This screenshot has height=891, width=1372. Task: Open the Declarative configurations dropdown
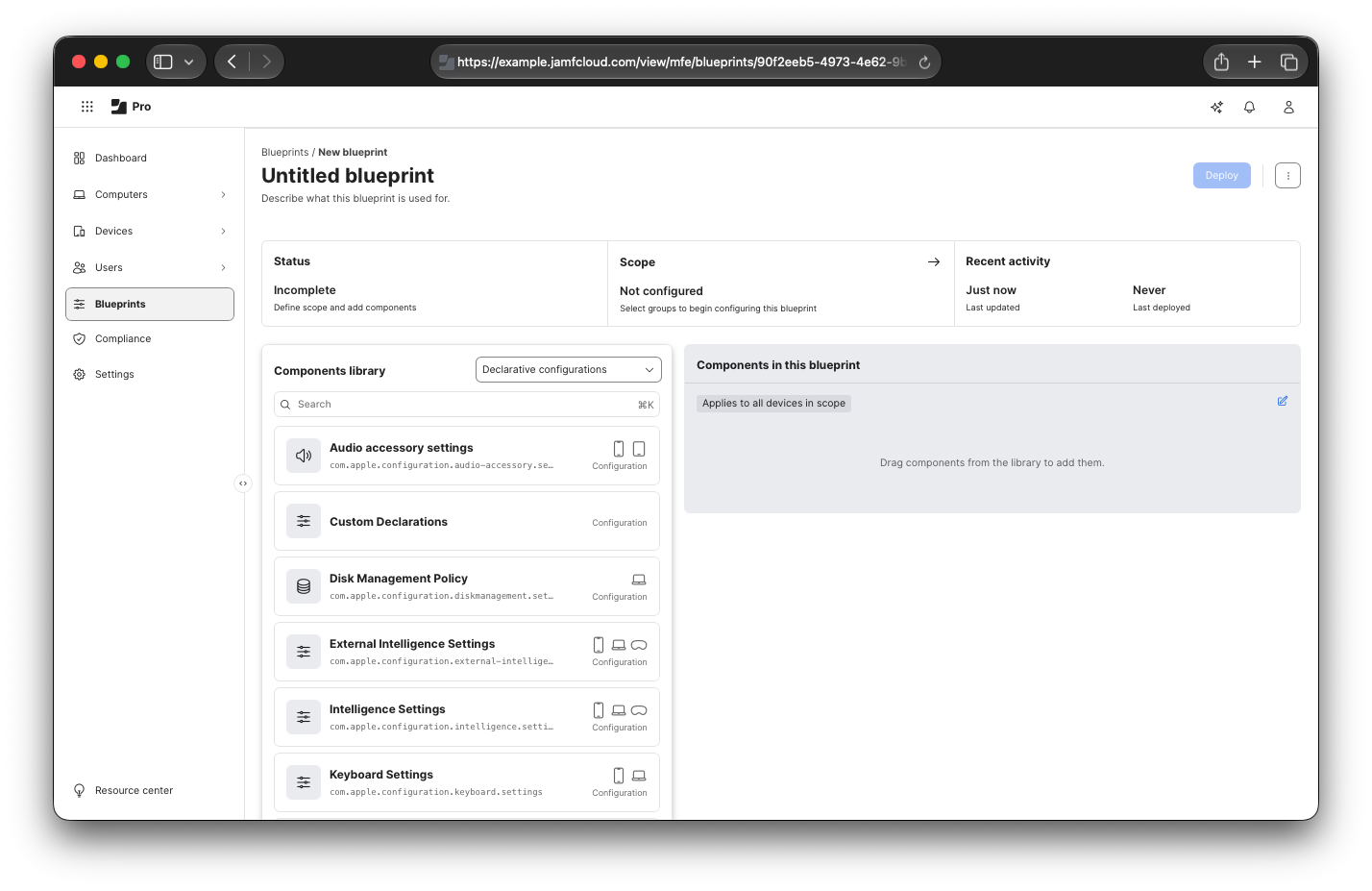569,370
